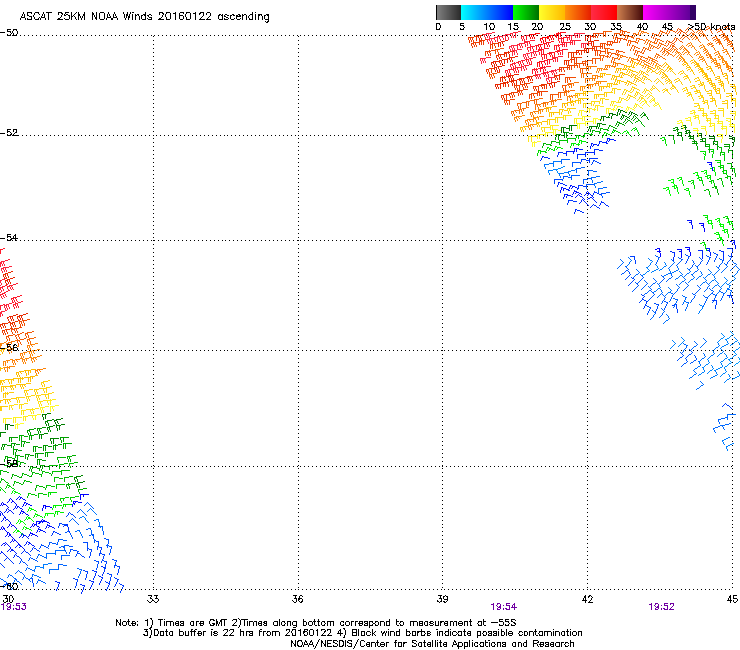The height and width of the screenshot is (650, 740).
Task: Click the chart title ASCAT 25KM NOAA Winds
Action: click(x=86, y=16)
